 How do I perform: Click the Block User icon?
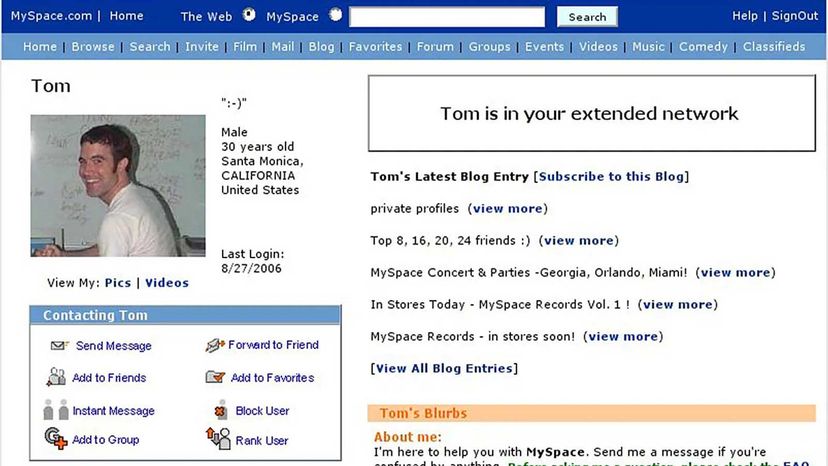click(221, 410)
